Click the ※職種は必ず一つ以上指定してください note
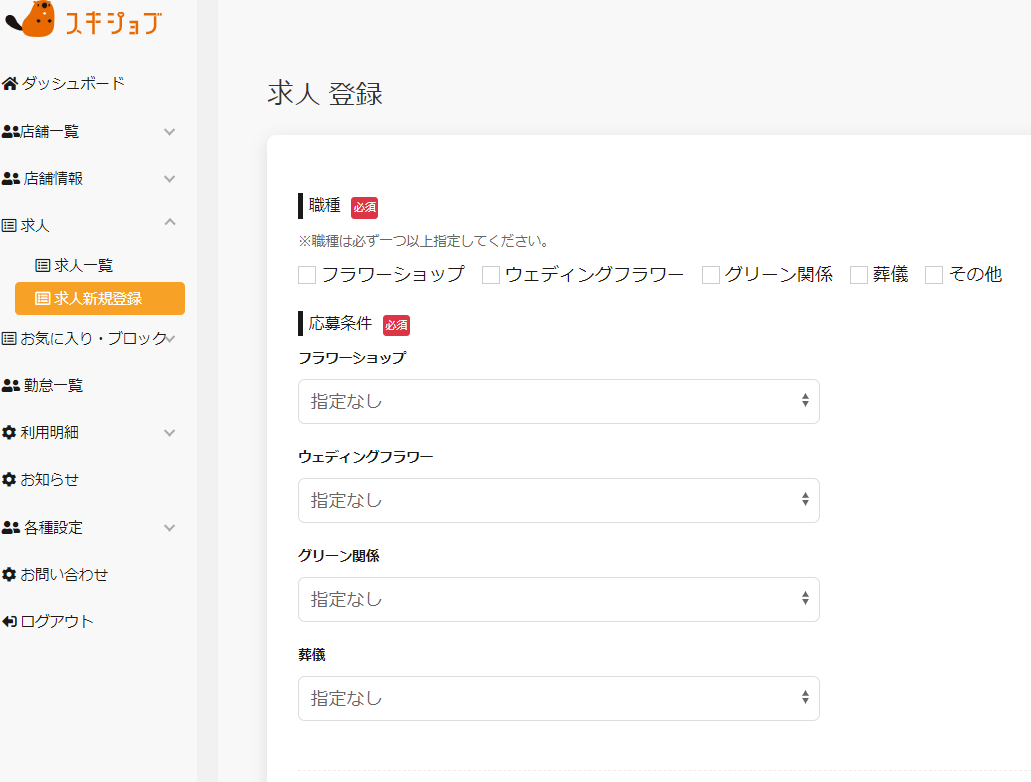This screenshot has height=782, width=1031. coord(424,241)
